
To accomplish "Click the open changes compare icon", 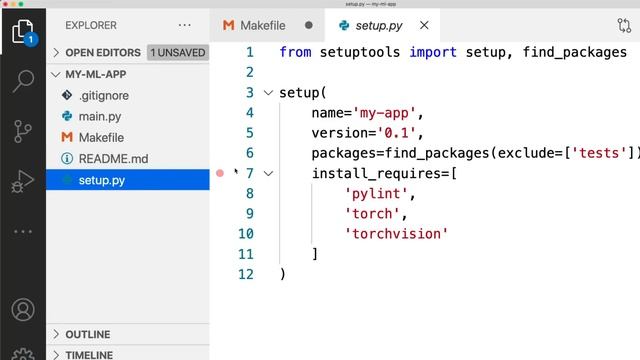I will [x=624, y=26].
